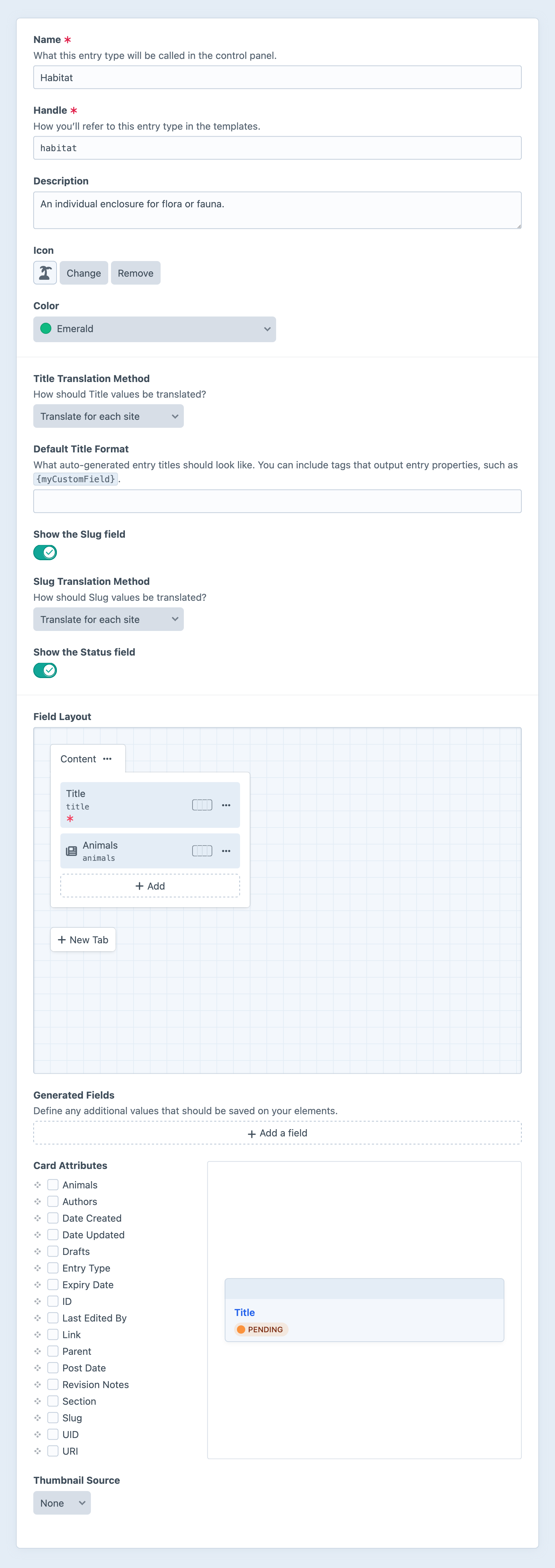Screen dimensions: 555x1568
Task: Adjust the Title field's column width control
Action: pyautogui.click(x=202, y=805)
